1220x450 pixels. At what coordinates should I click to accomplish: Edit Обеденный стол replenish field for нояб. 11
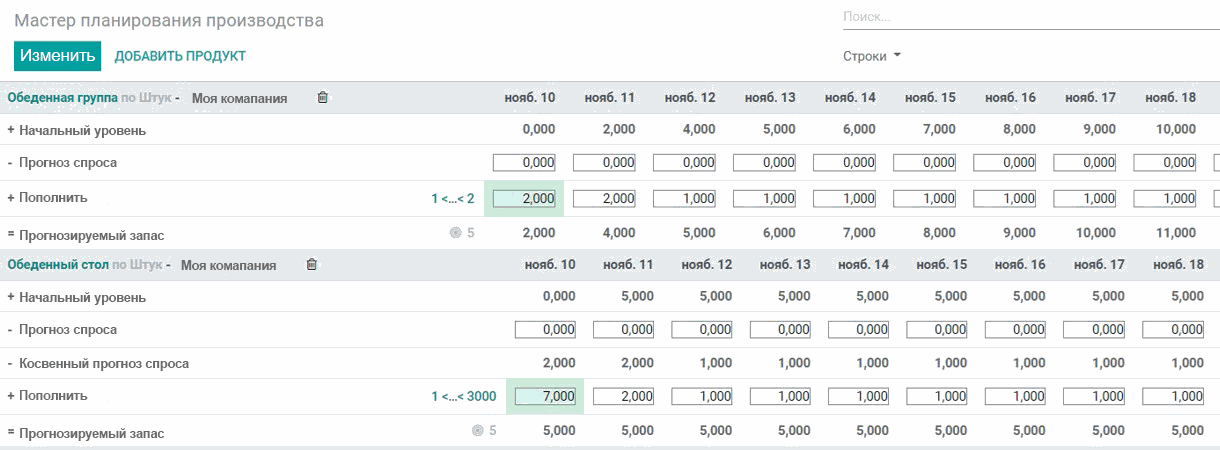[624, 396]
